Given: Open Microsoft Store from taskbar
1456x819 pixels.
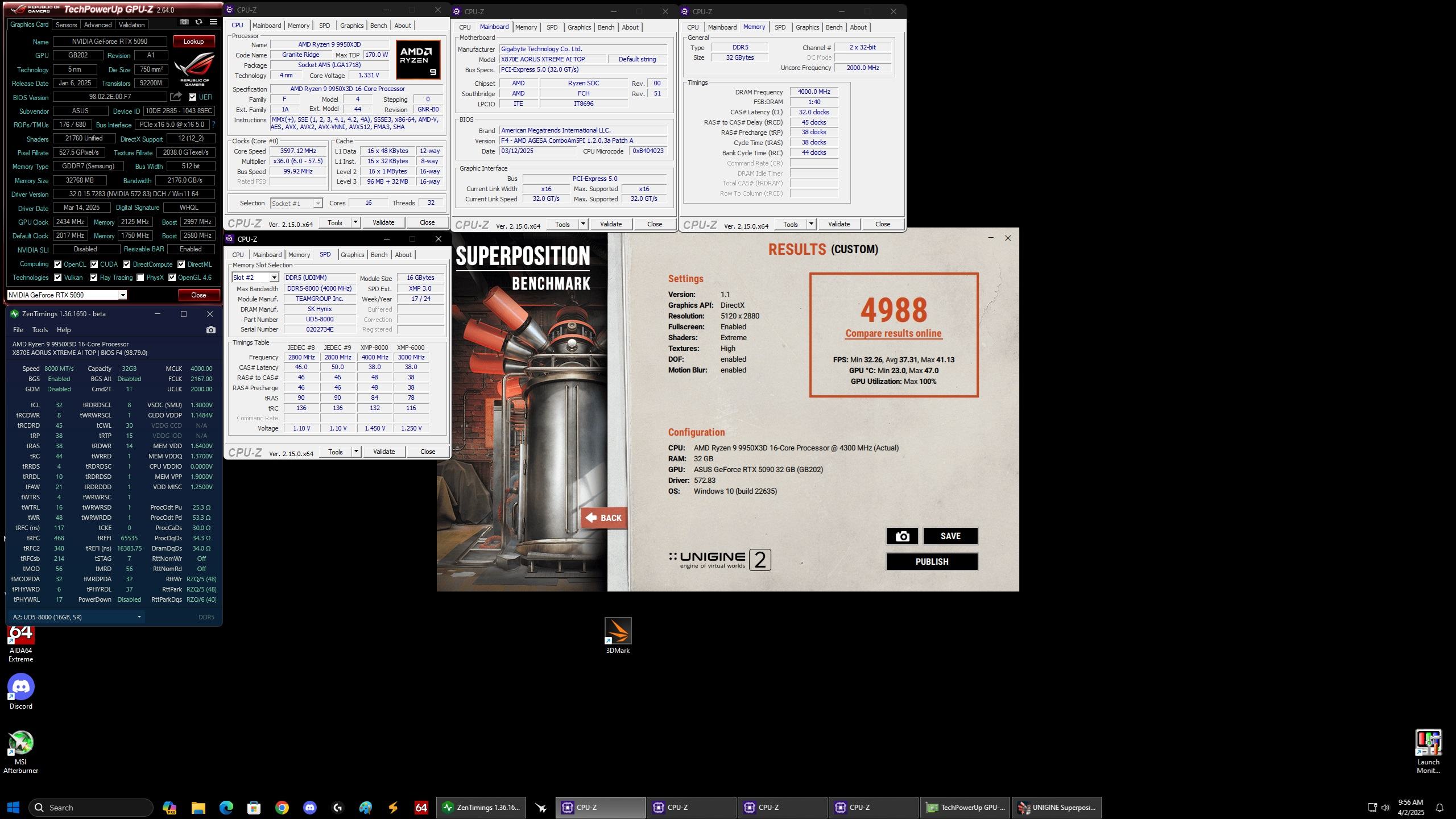Looking at the screenshot, I should 254,807.
